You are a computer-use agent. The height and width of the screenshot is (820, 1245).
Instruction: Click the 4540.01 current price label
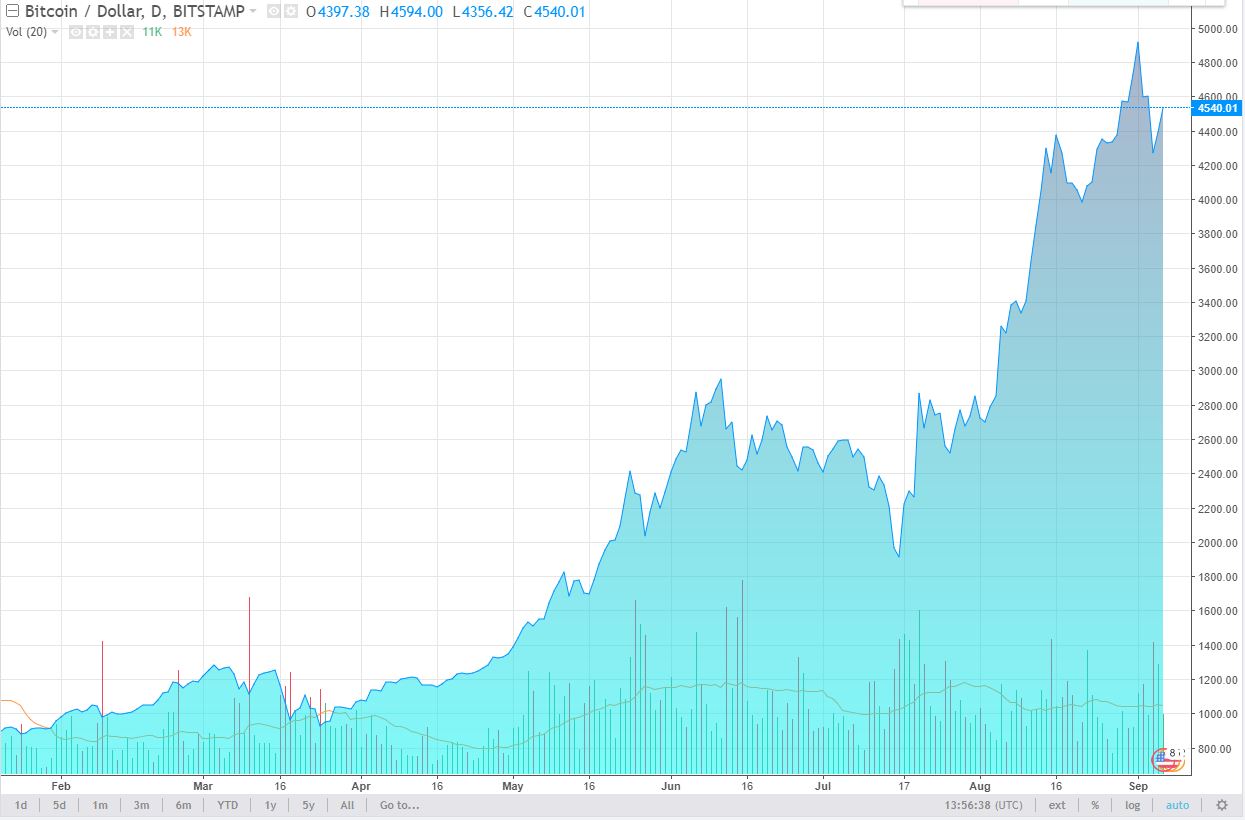(x=1217, y=108)
